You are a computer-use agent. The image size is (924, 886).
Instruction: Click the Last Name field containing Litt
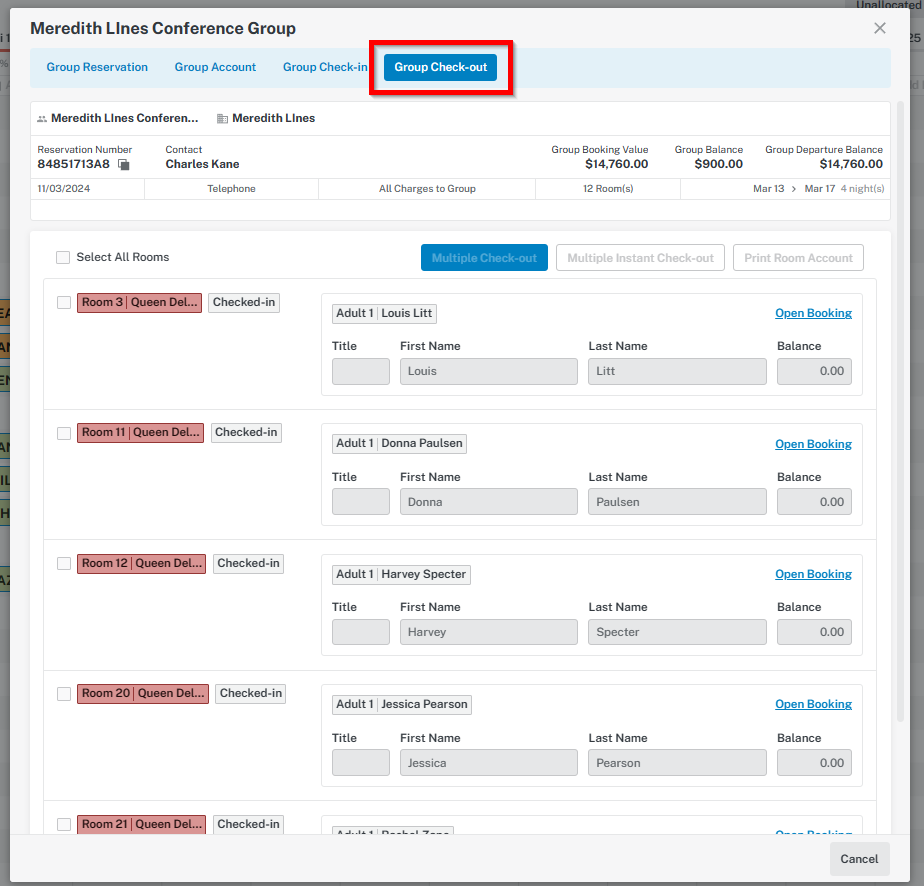click(677, 372)
